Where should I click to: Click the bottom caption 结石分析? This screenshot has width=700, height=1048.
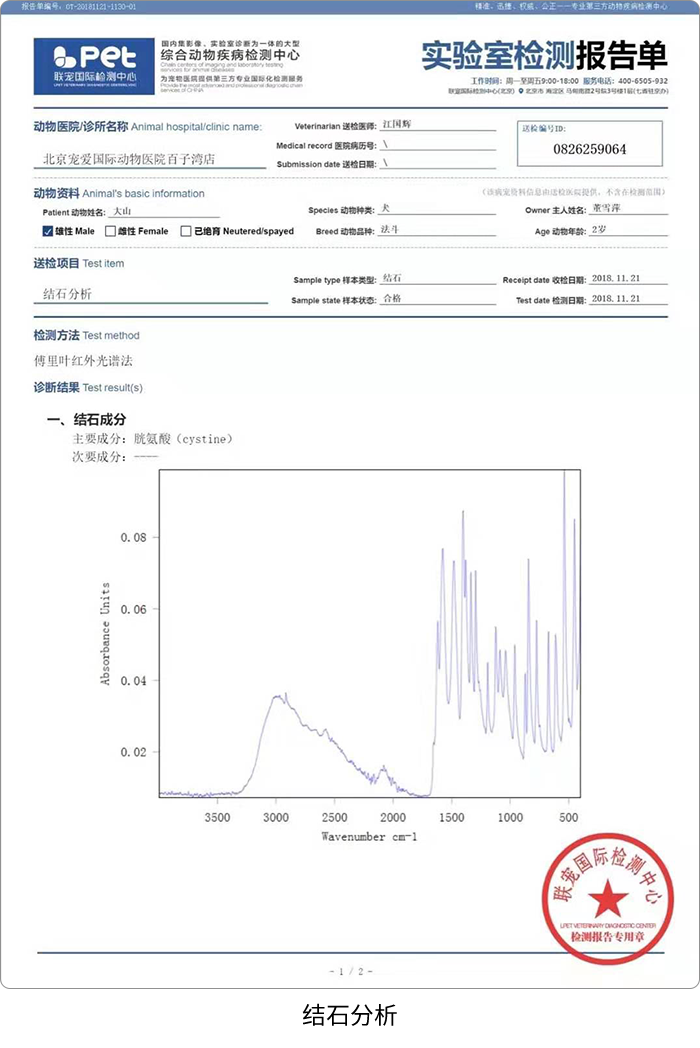pos(350,1015)
